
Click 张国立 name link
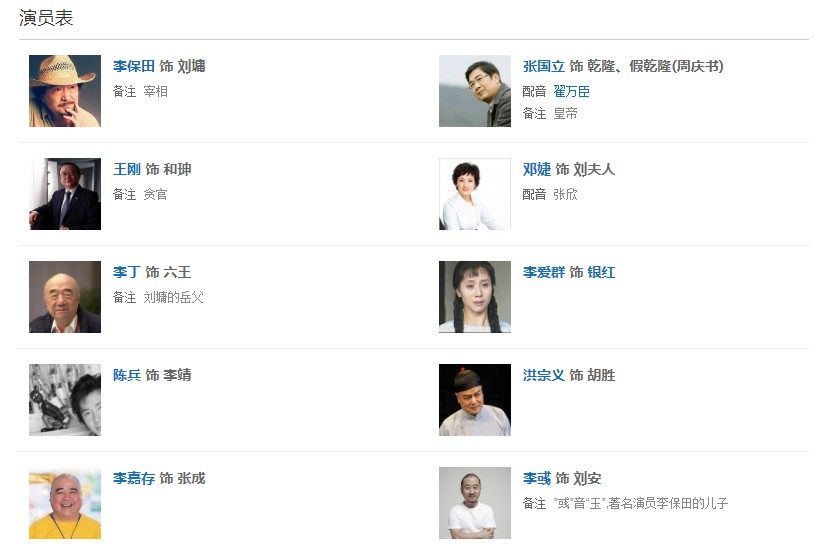point(544,66)
